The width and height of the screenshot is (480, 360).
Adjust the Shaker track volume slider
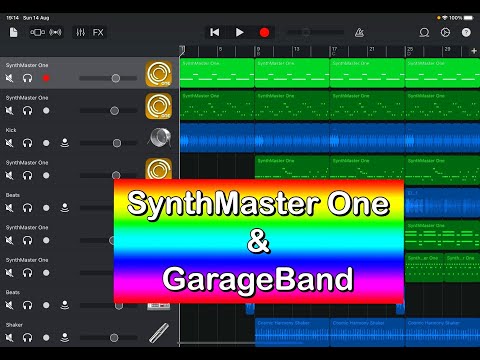click(x=108, y=338)
